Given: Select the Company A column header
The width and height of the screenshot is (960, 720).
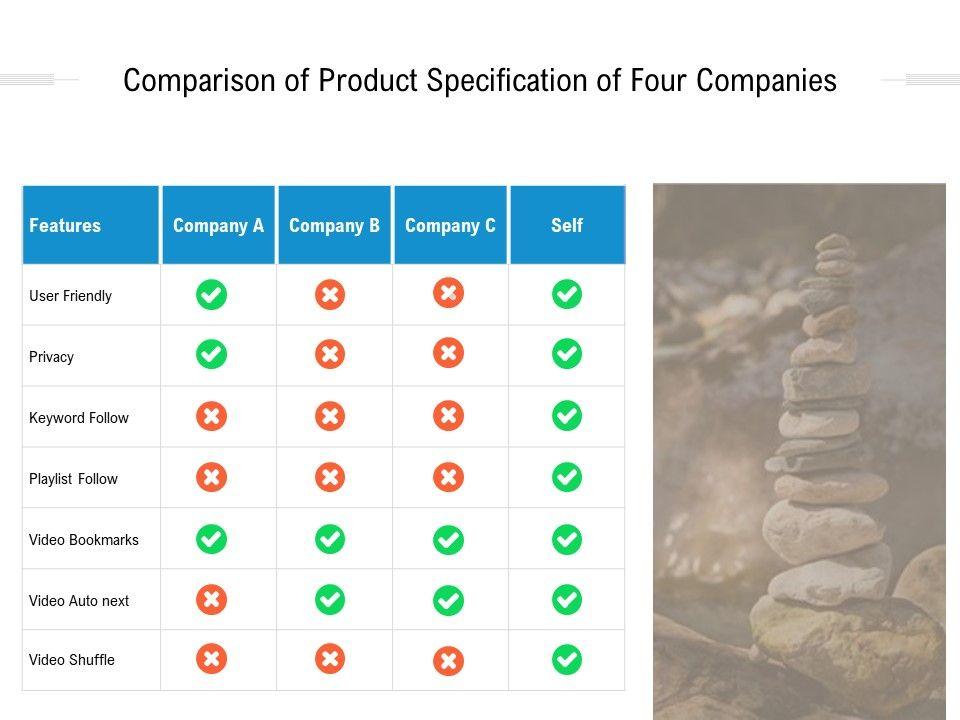Looking at the screenshot, I should tap(218, 225).
